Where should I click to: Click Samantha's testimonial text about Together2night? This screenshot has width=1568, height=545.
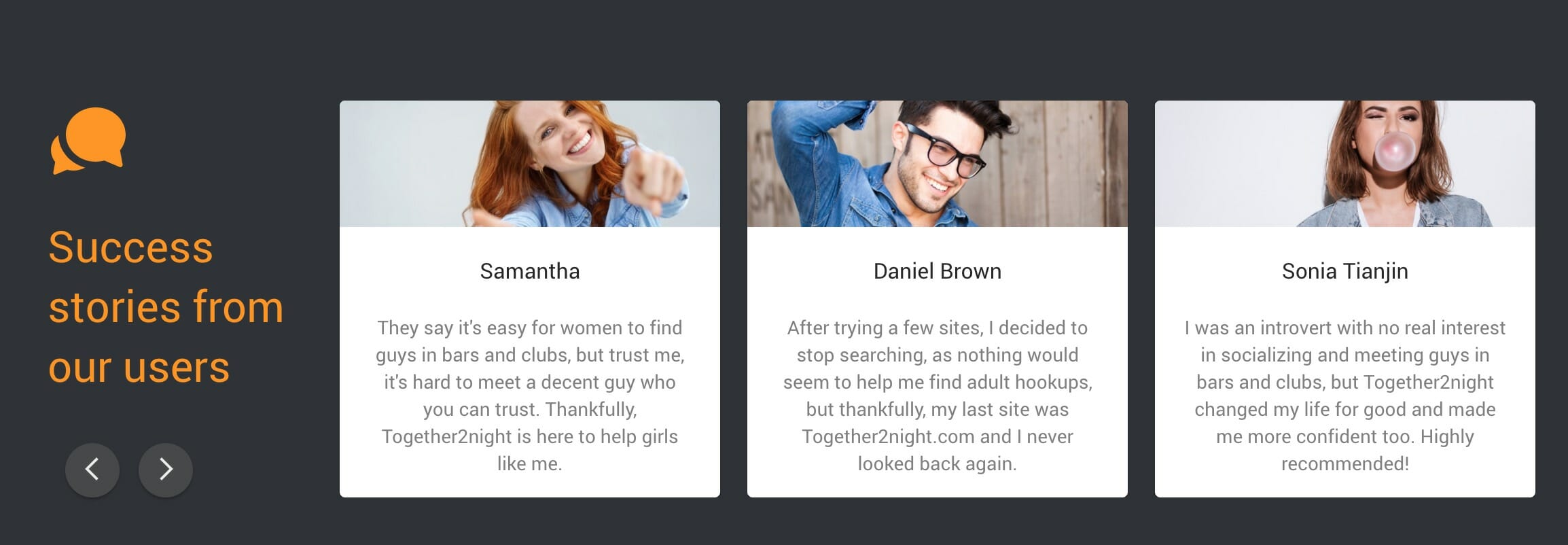[530, 395]
